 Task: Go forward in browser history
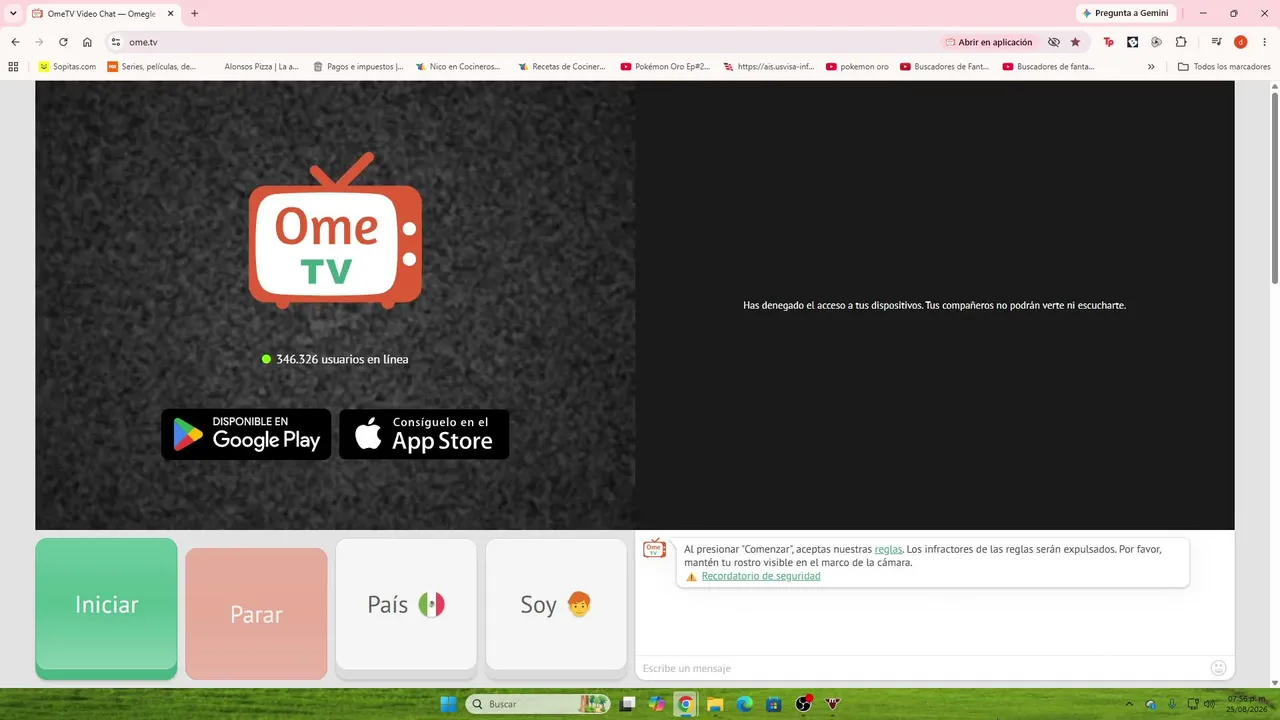pyautogui.click(x=39, y=42)
